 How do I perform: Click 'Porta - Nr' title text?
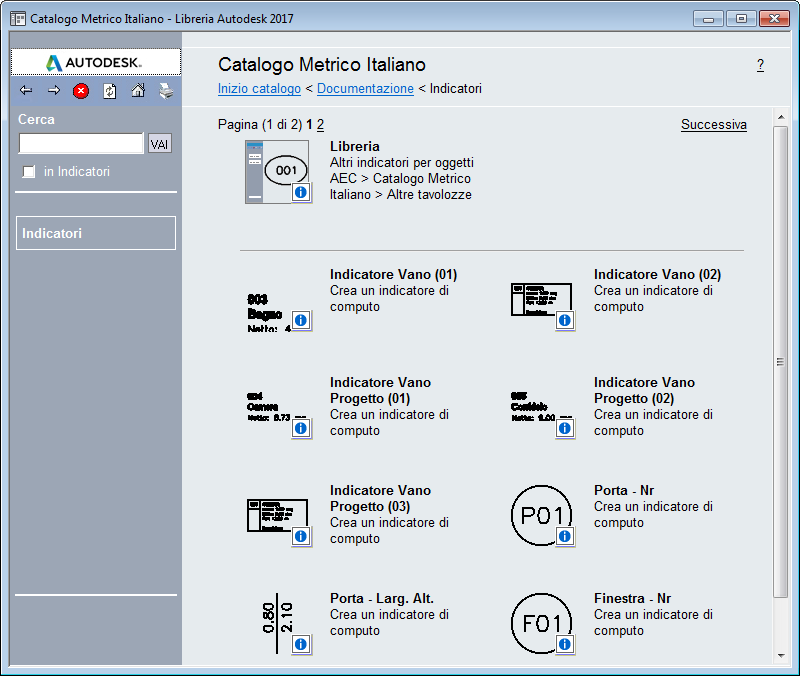click(624, 490)
